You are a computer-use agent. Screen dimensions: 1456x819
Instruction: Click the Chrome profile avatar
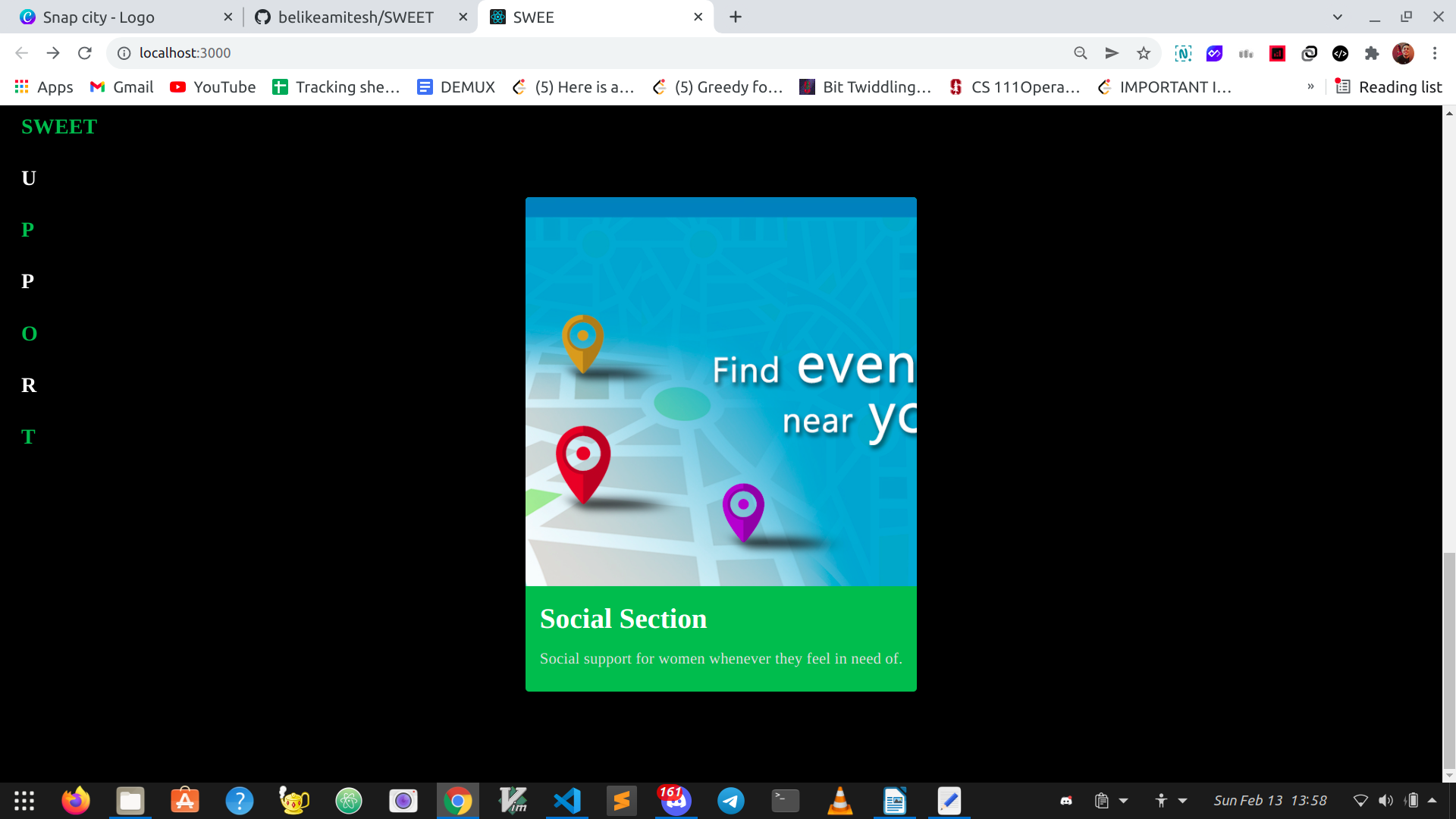point(1403,53)
